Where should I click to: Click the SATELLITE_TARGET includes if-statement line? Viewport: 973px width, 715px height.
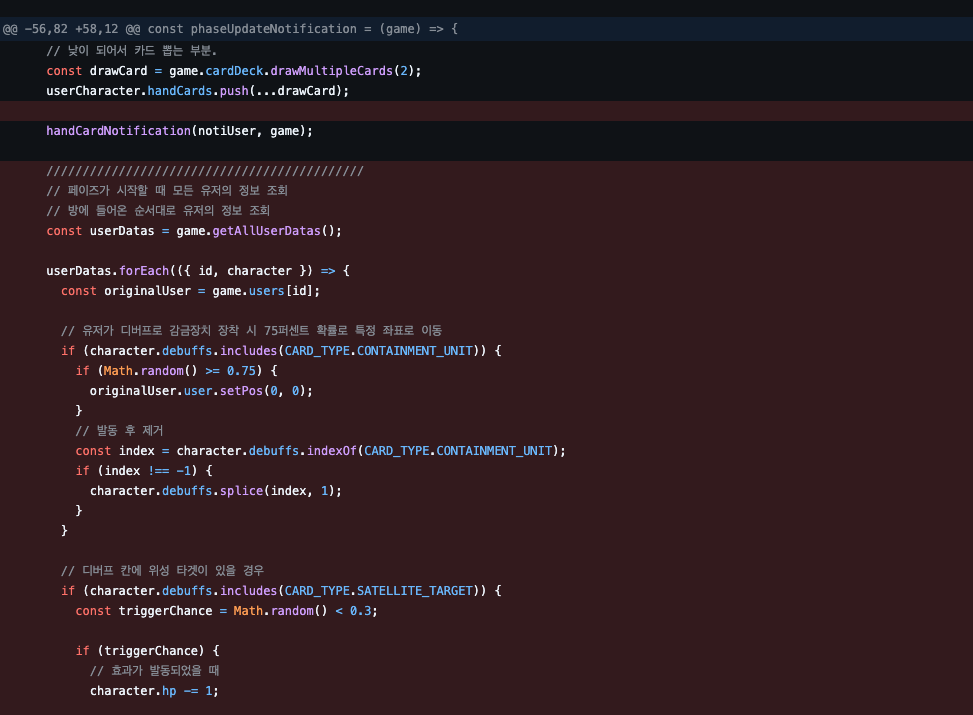[x=281, y=591]
